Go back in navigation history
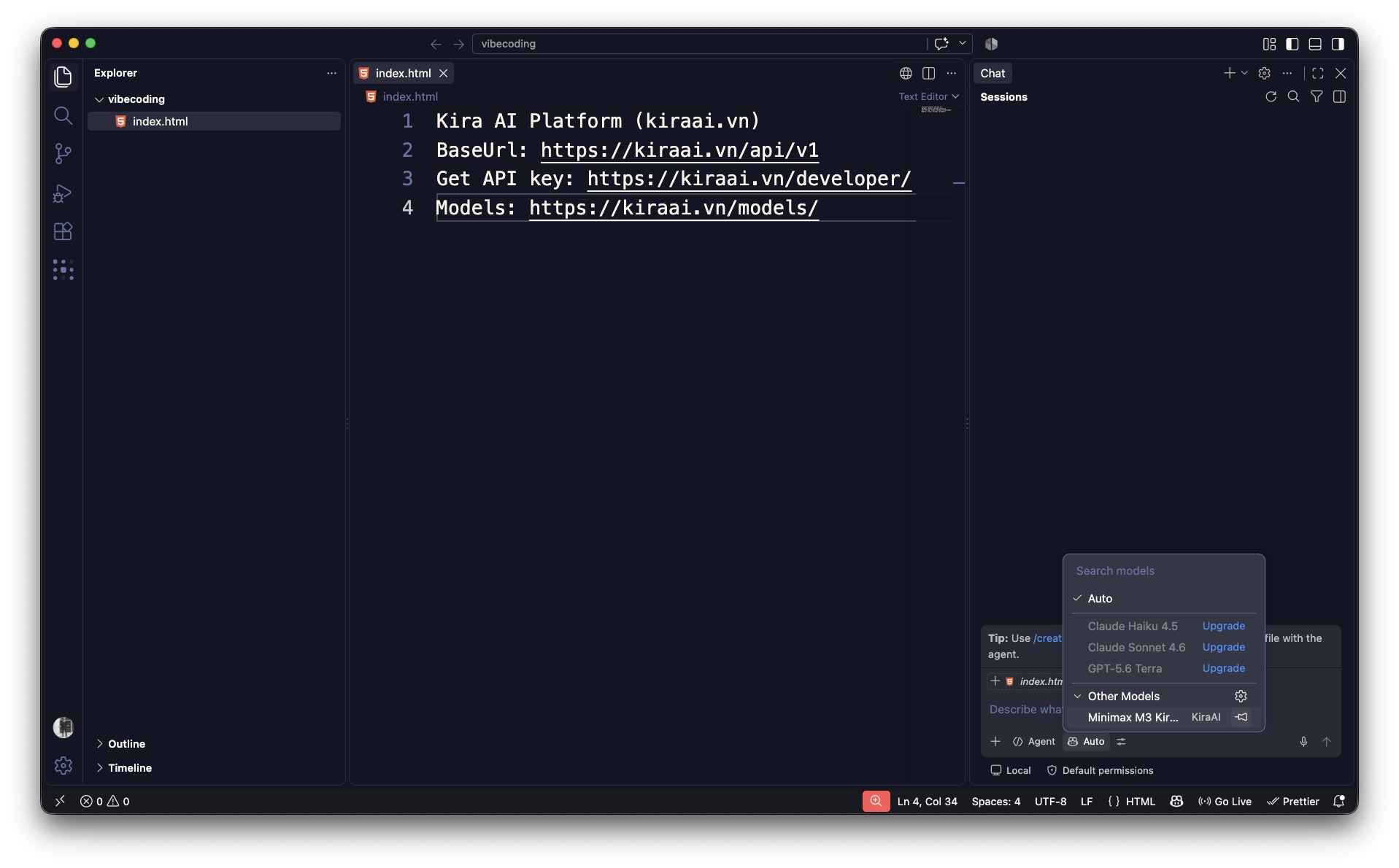Screen dimensions: 1399x868 (436, 44)
